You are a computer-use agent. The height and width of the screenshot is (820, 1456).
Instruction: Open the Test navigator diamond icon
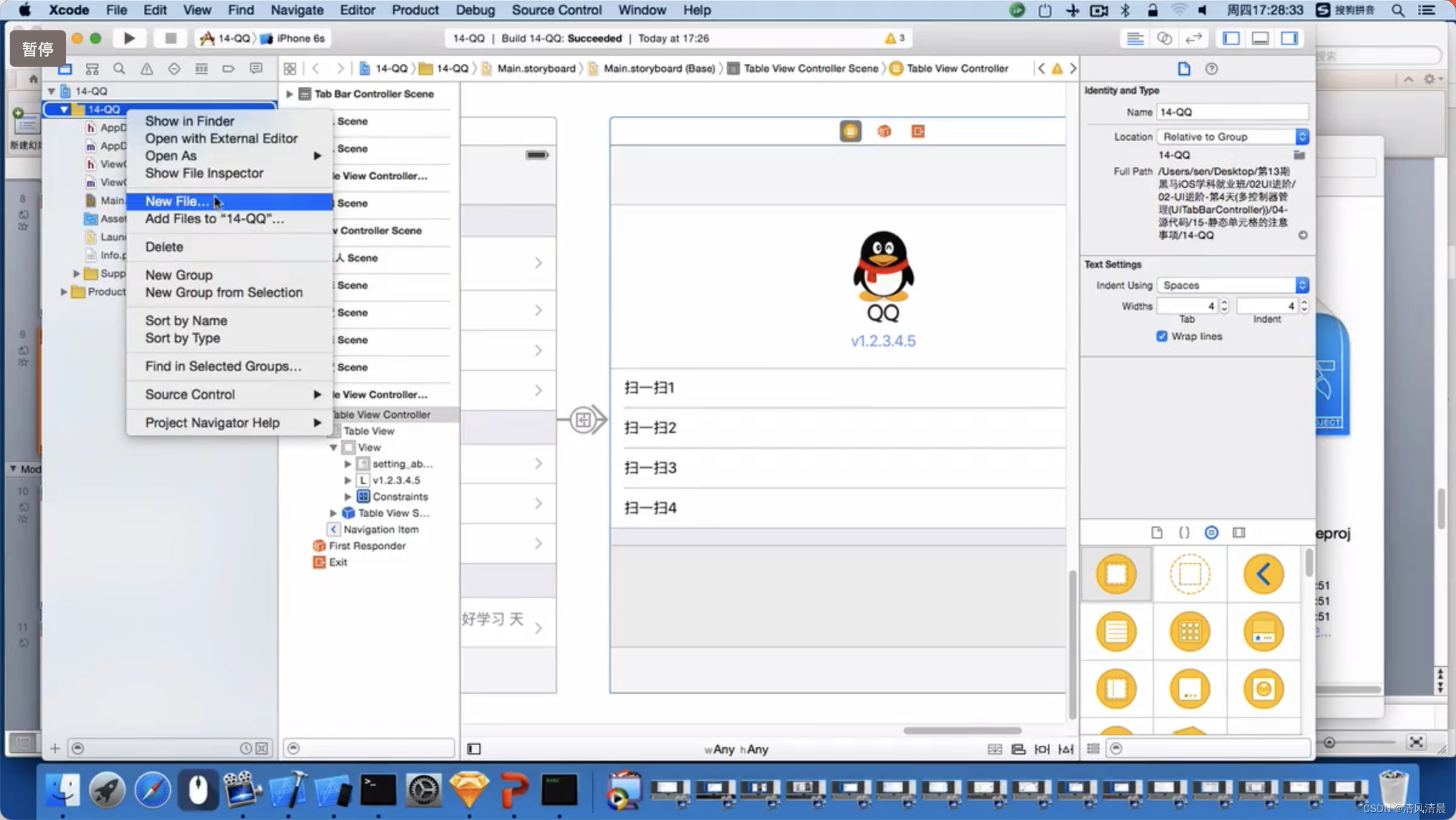tap(174, 69)
